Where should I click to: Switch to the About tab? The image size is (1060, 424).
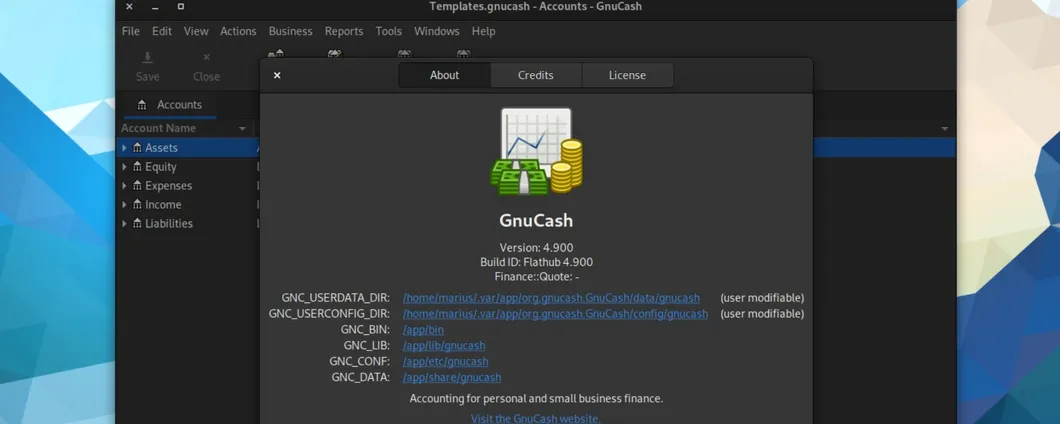click(444, 75)
